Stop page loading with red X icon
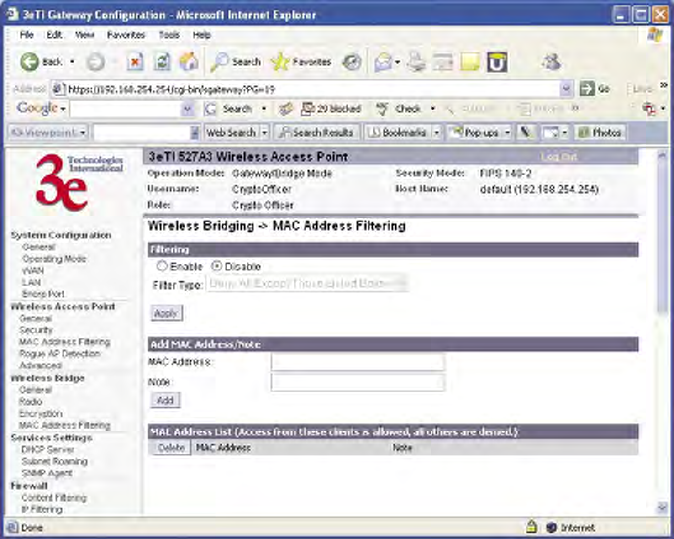The image size is (674, 539). click(x=135, y=62)
